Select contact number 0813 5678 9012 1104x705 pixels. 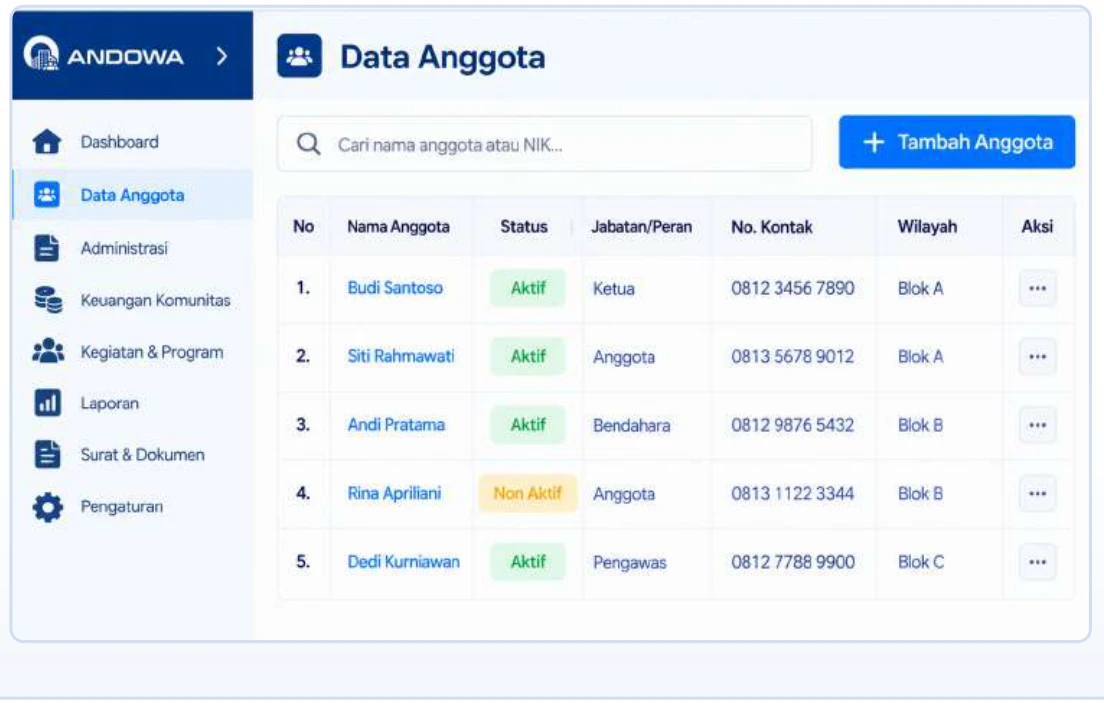tap(793, 356)
